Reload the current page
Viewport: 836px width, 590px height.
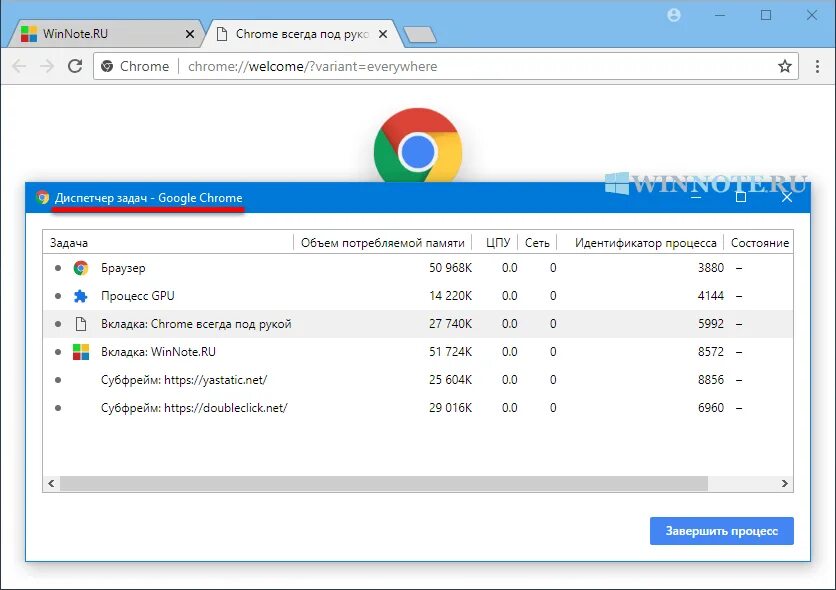point(75,66)
